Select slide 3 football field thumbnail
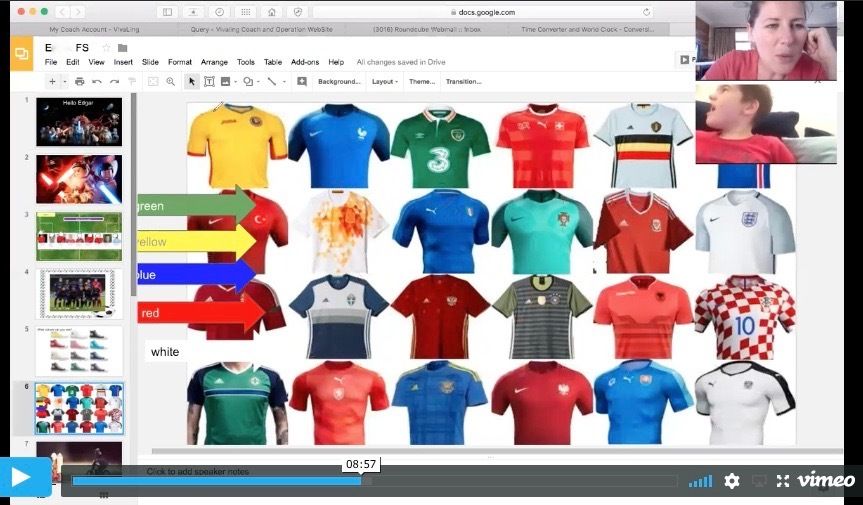863x505 pixels. tap(79, 237)
